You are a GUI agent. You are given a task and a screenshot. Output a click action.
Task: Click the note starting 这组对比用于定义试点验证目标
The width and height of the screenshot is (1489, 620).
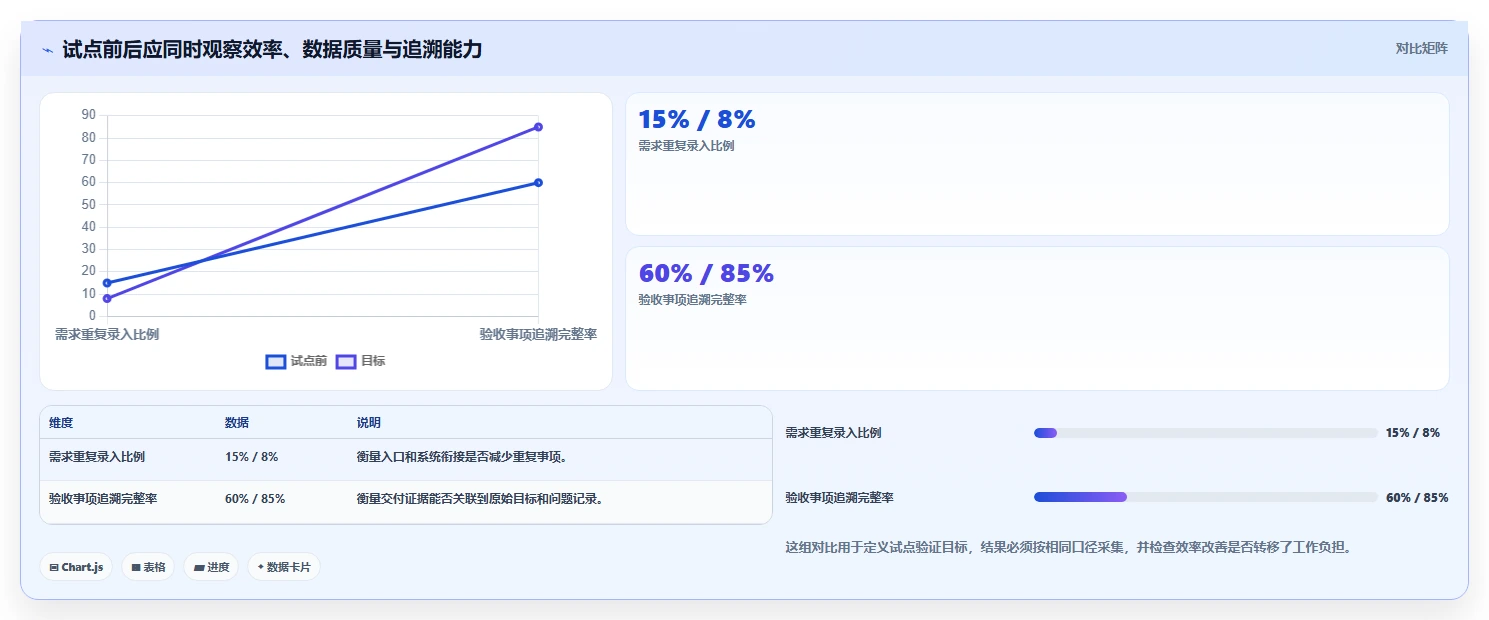1071,548
